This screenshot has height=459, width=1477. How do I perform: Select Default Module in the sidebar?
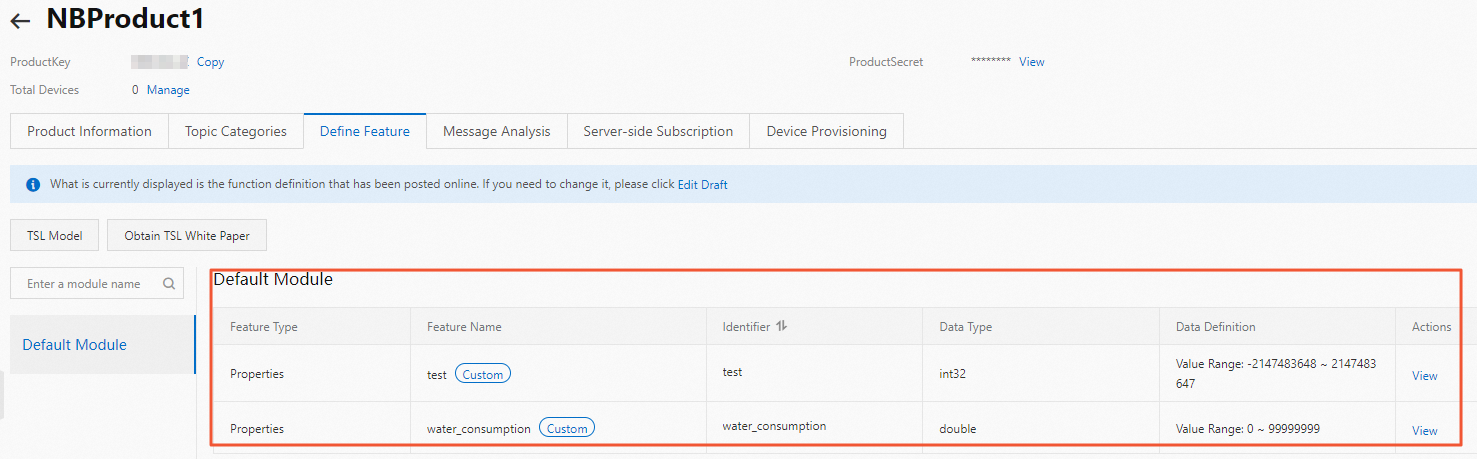75,345
